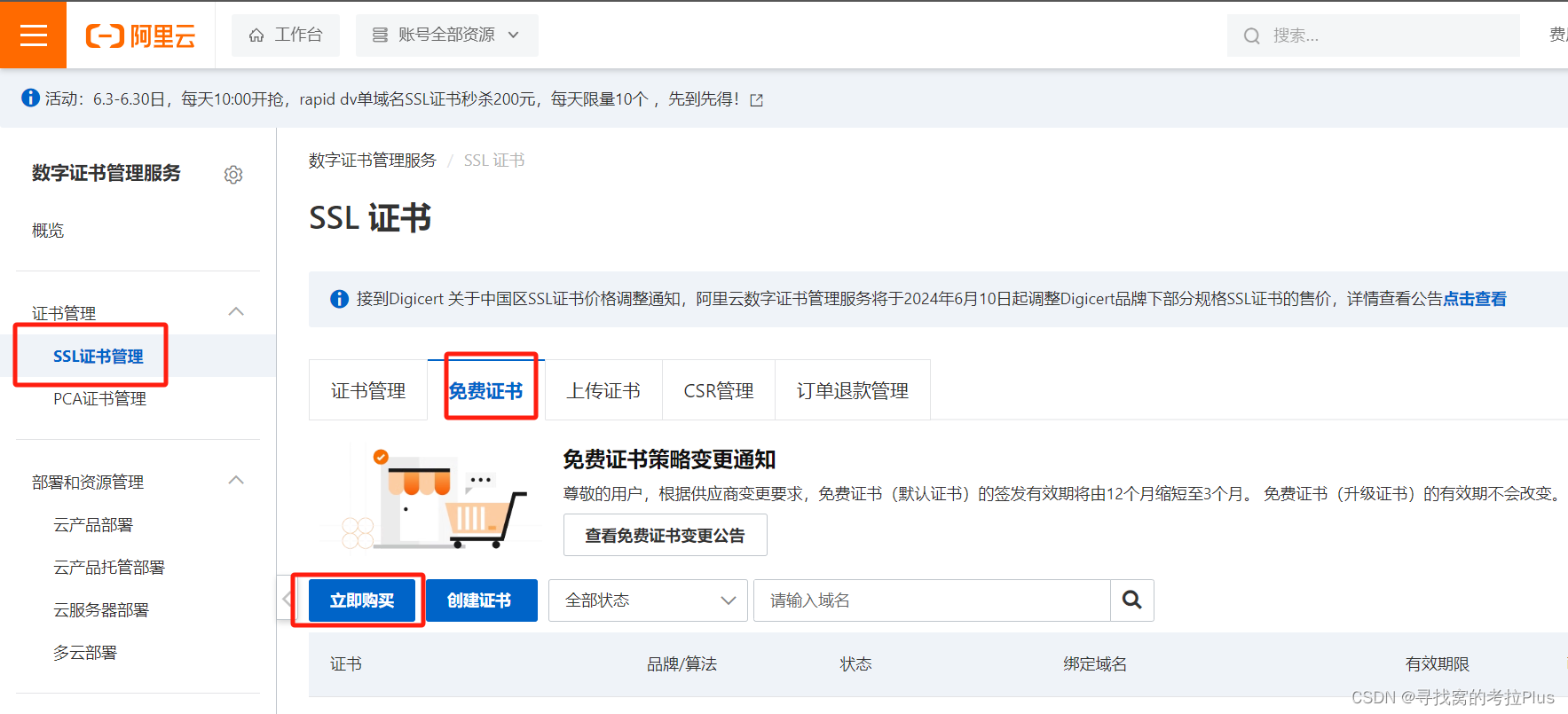Click 查看免费证书变更公告 button
Viewport: 1568px width, 714px height.
coord(666,535)
